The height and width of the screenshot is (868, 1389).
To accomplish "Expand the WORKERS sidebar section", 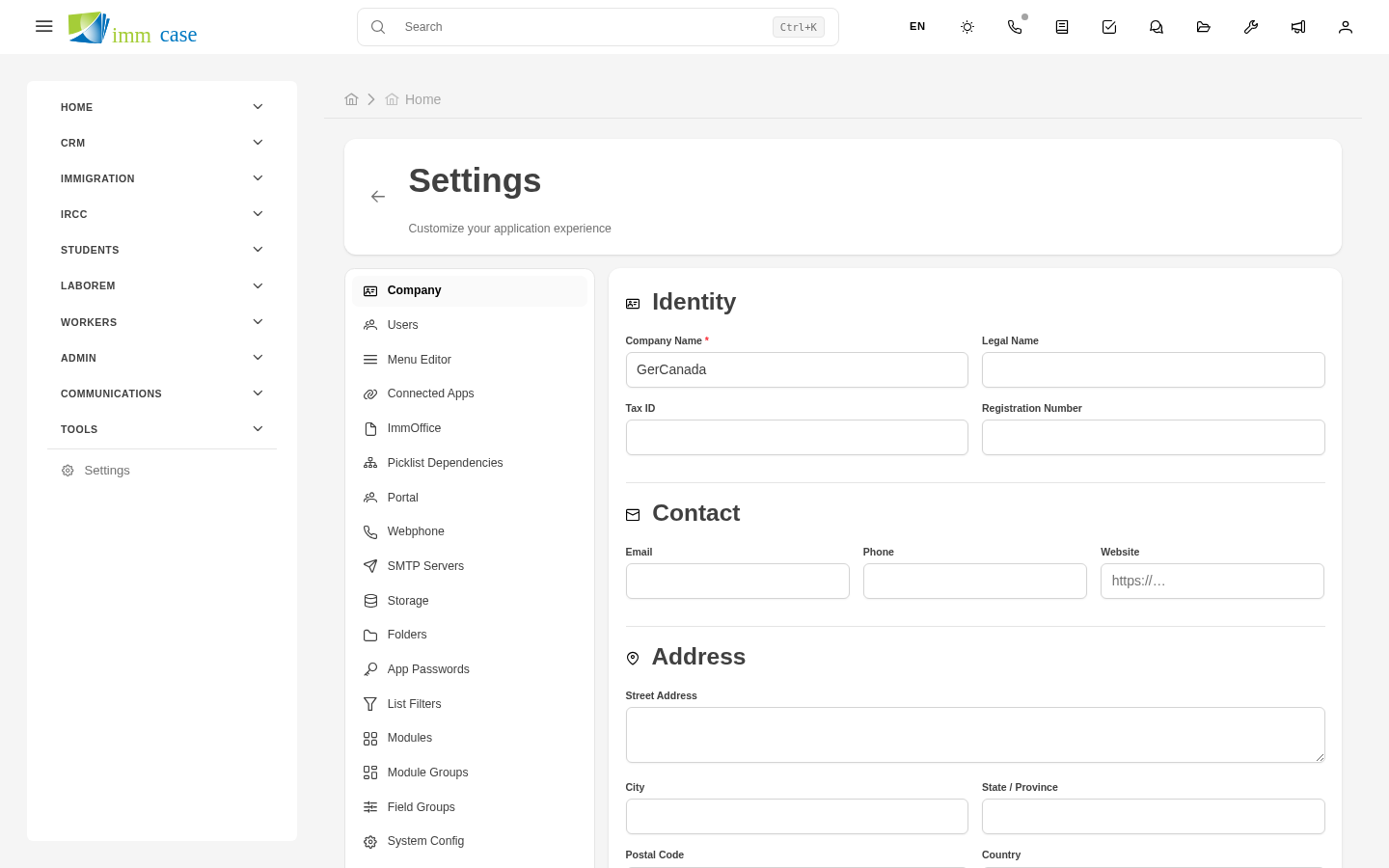I will (x=162, y=322).
